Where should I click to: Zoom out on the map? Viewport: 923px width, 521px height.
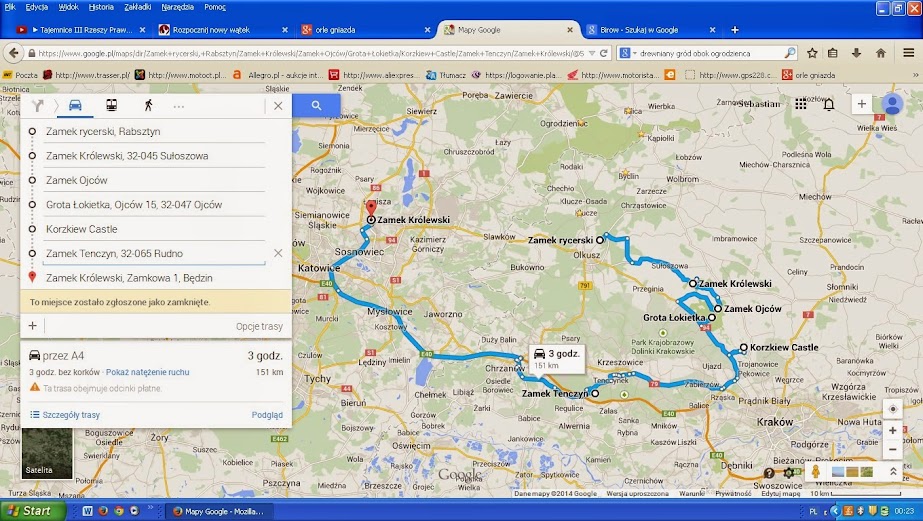892,450
